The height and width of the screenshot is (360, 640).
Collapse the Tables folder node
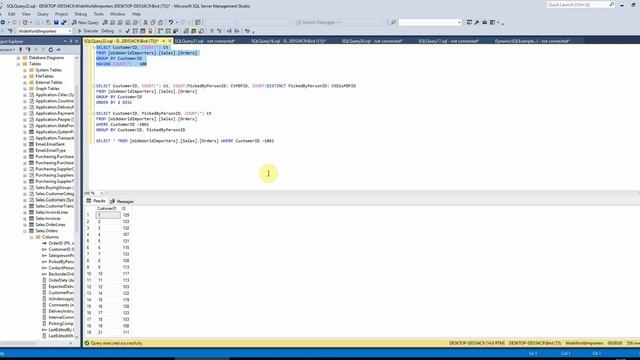pos(18,64)
